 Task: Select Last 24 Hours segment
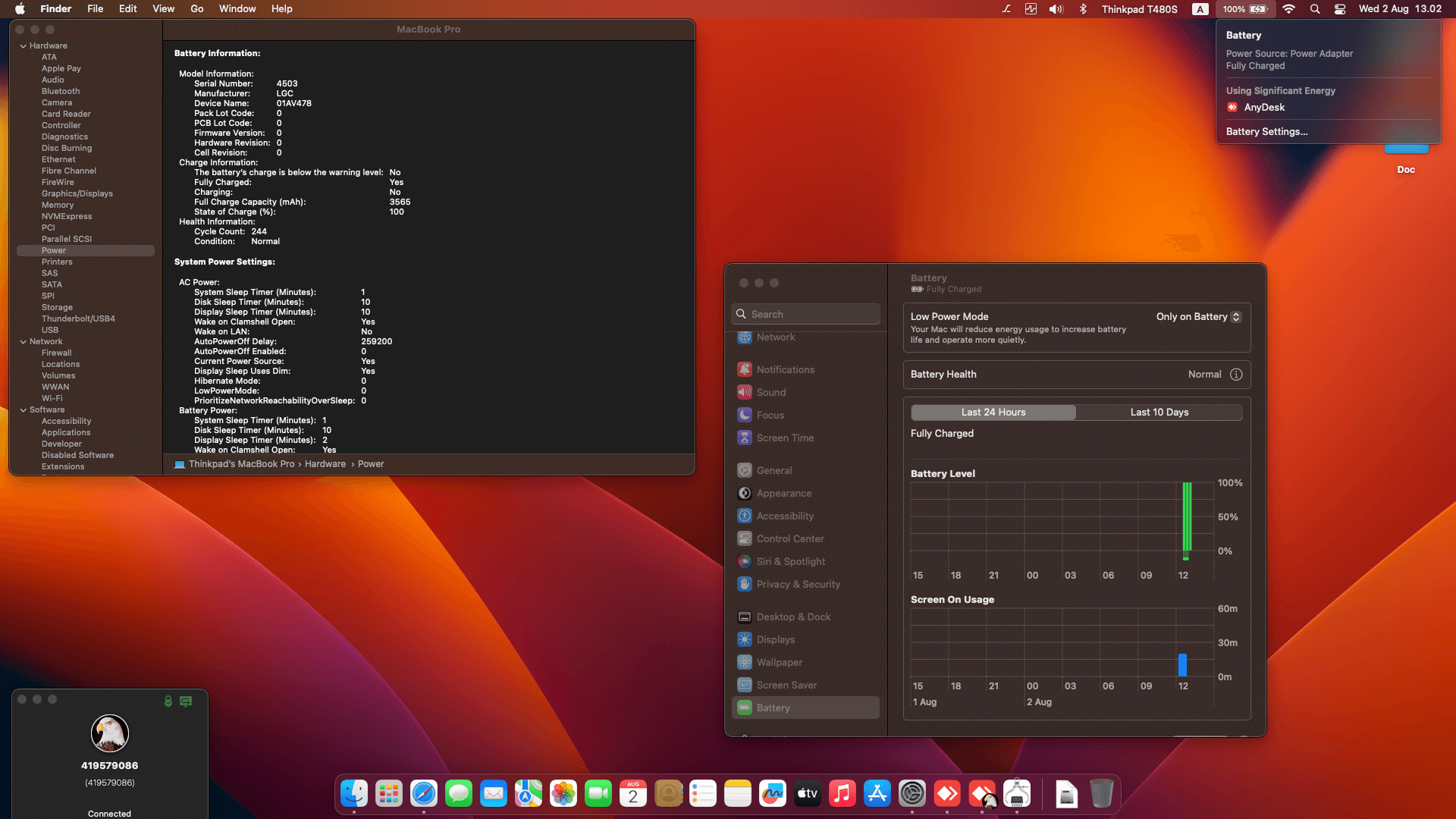click(993, 412)
